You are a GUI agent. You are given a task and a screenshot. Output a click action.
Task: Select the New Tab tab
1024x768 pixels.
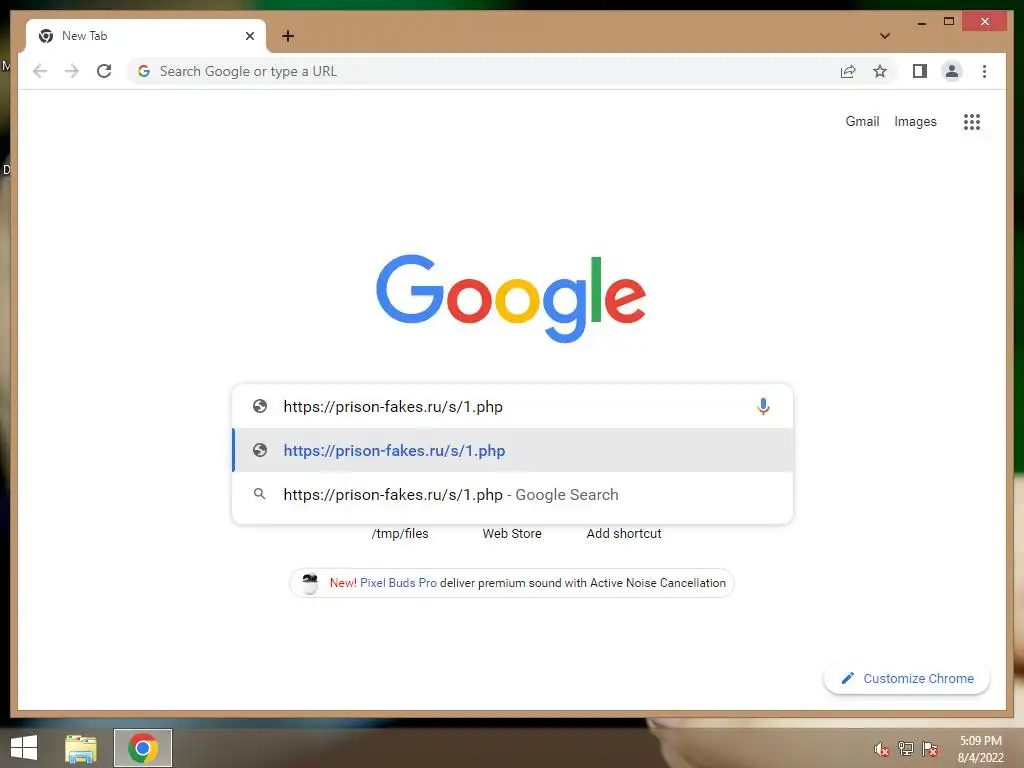[x=146, y=36]
